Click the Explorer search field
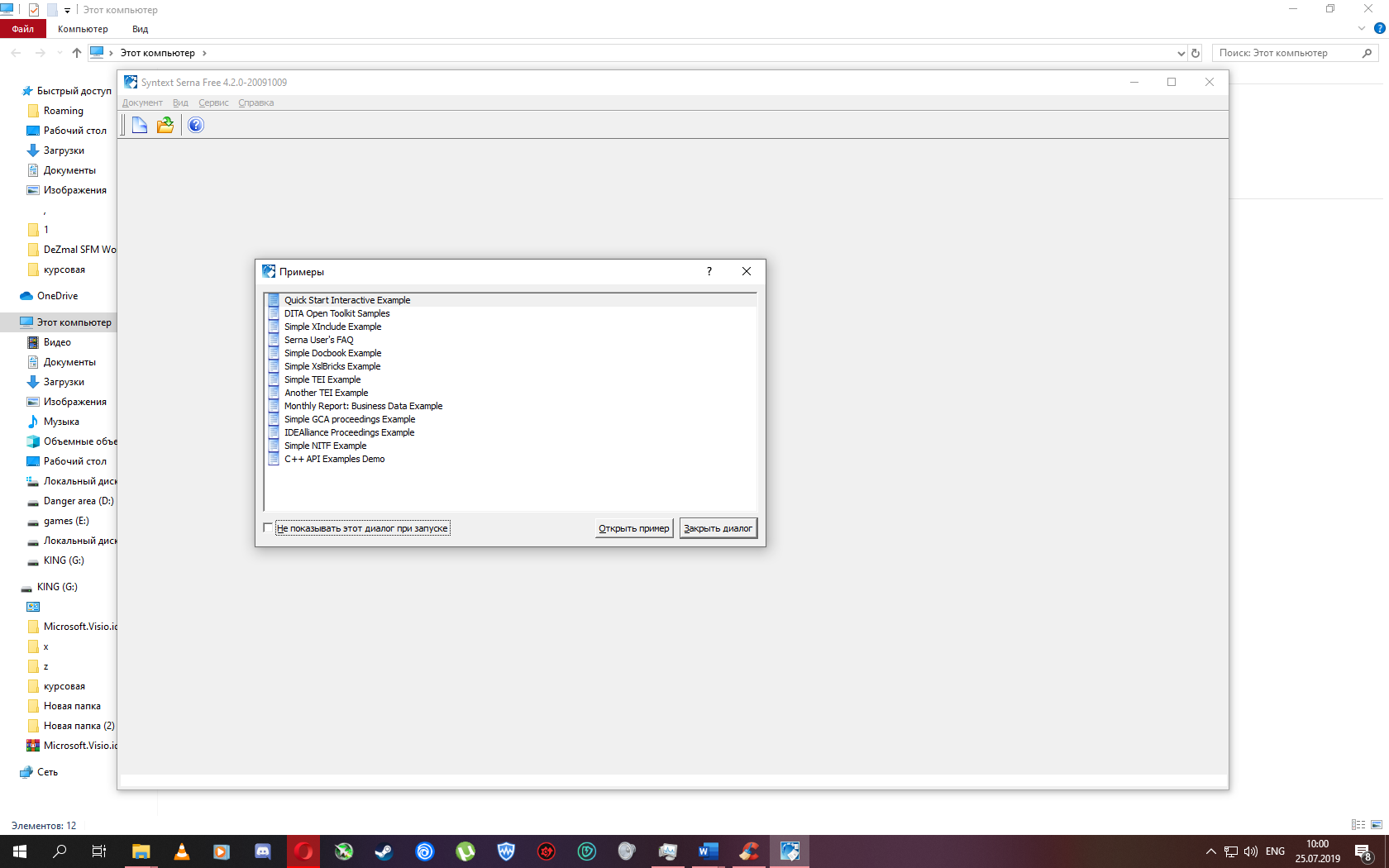Screen dimensions: 1389x868 (x=1295, y=53)
